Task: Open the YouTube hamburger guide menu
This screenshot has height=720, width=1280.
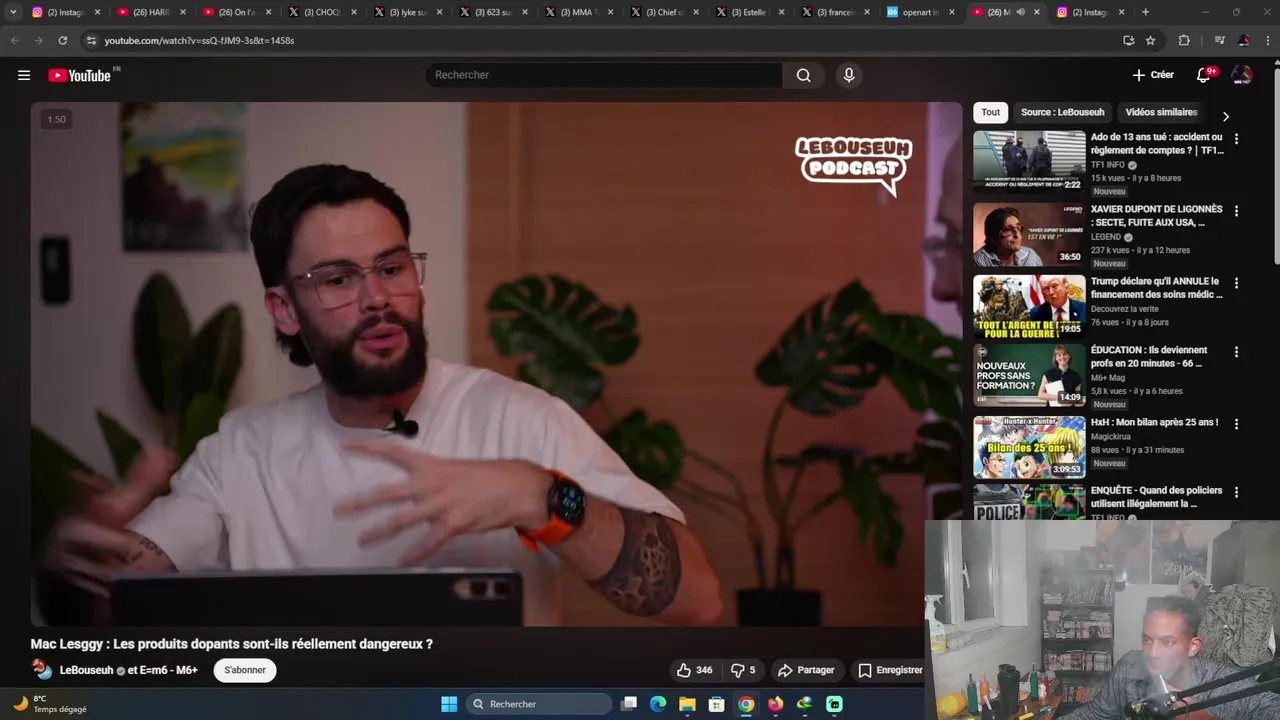Action: [x=24, y=75]
